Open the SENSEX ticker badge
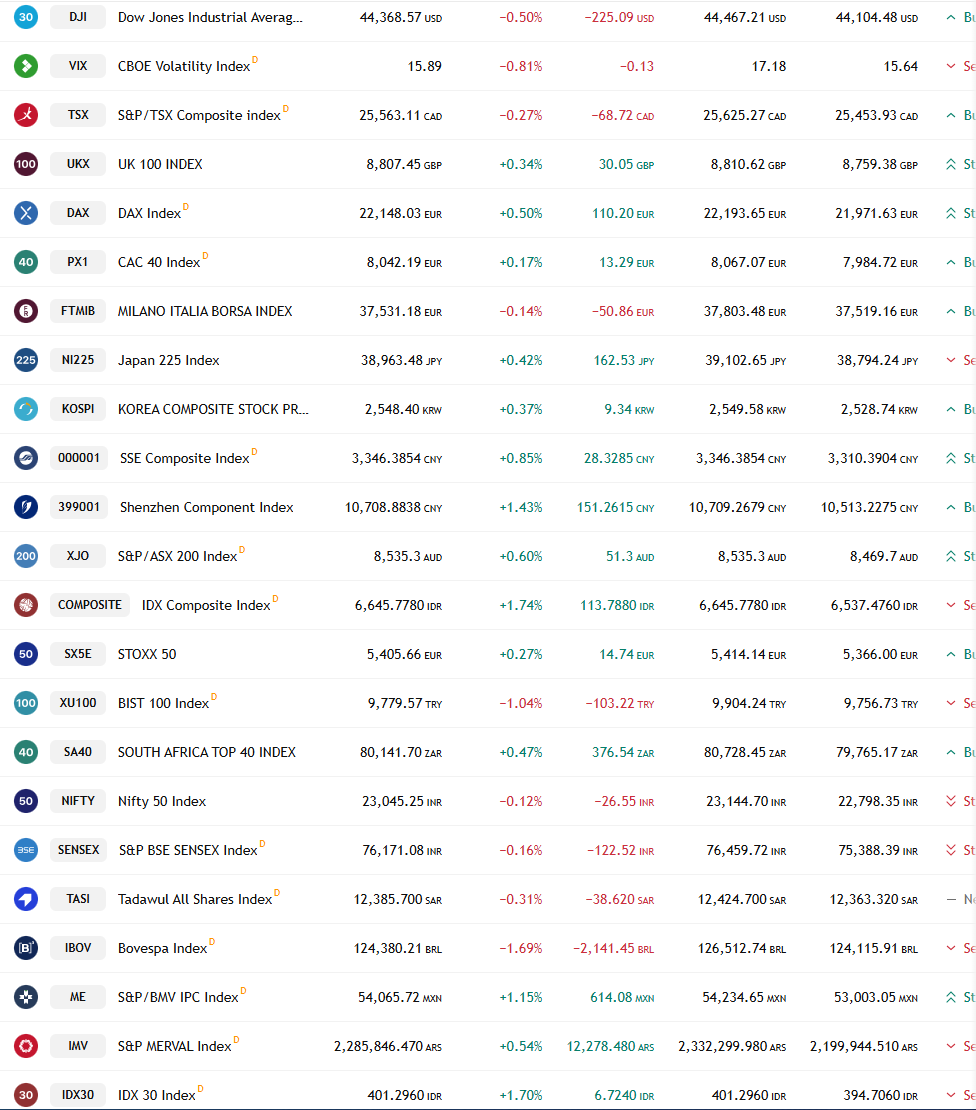The image size is (976, 1110). click(x=79, y=849)
